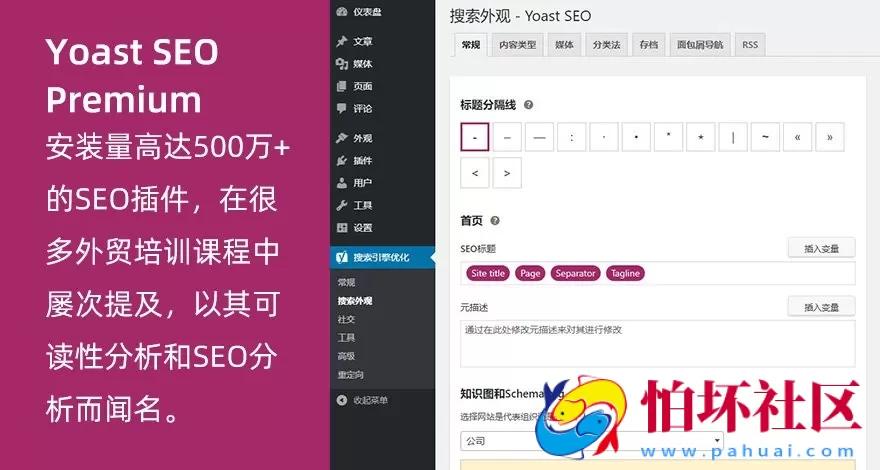
Task: Select the "«" title separator
Action: (798, 137)
